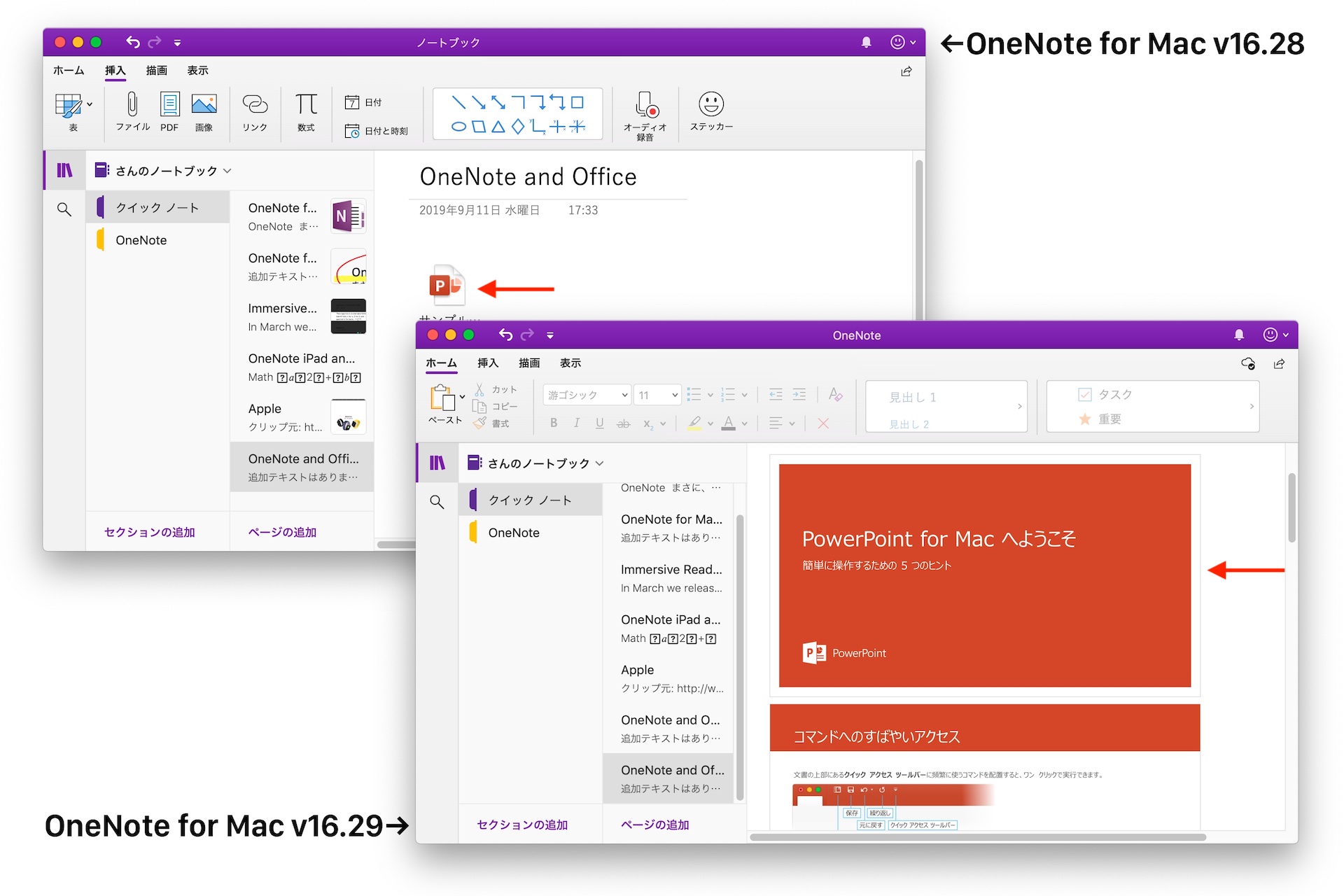
Task: Cut selection with カット
Action: 496,389
